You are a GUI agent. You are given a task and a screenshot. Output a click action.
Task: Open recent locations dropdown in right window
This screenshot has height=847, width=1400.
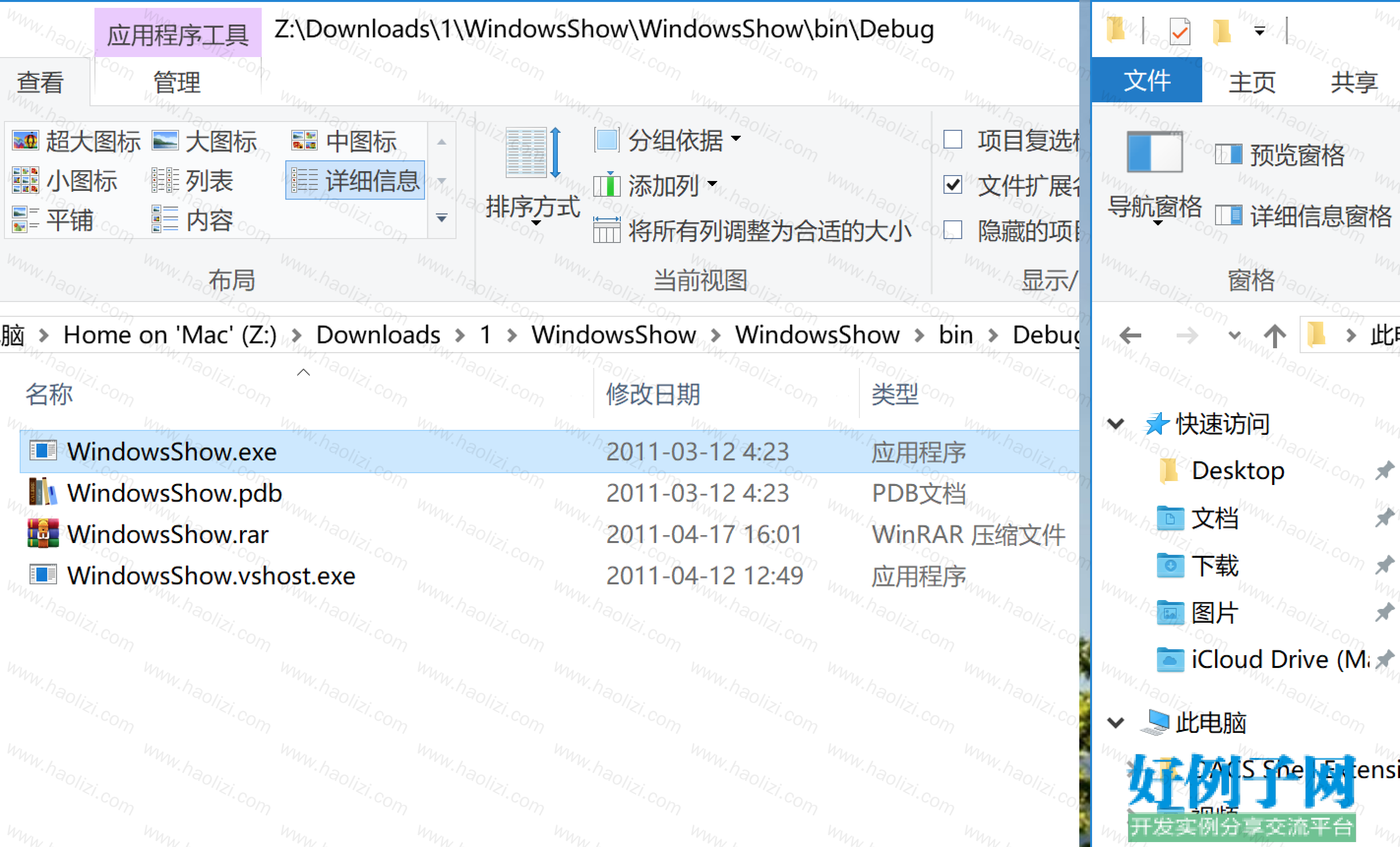[1234, 335]
